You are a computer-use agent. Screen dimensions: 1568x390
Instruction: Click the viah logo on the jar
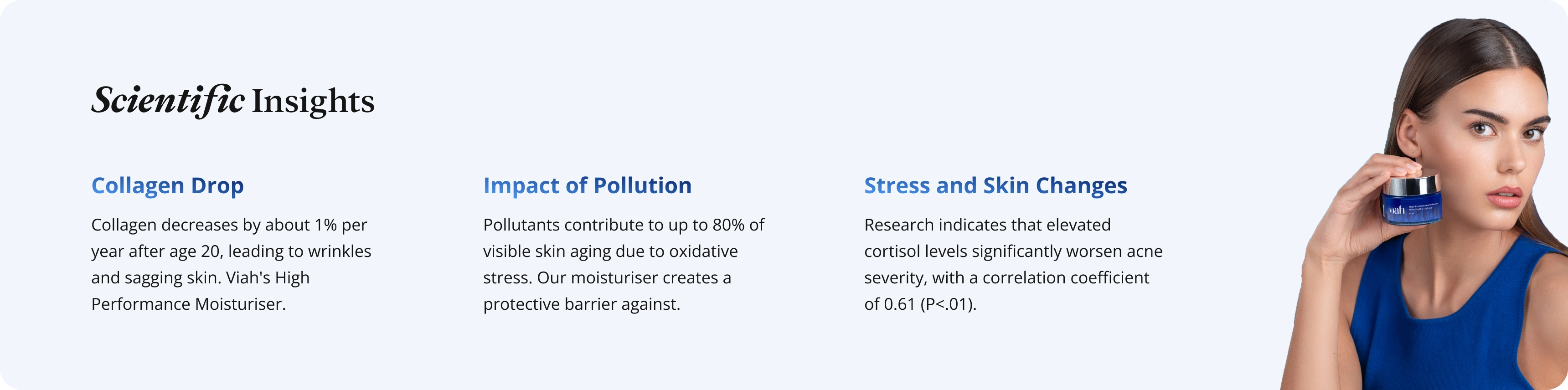1397,210
